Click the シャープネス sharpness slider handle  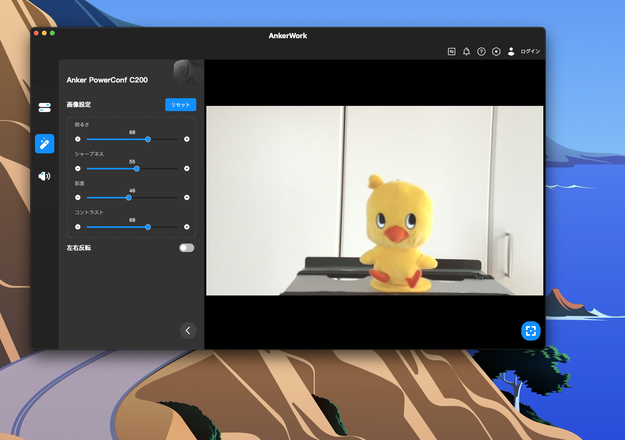pos(137,169)
